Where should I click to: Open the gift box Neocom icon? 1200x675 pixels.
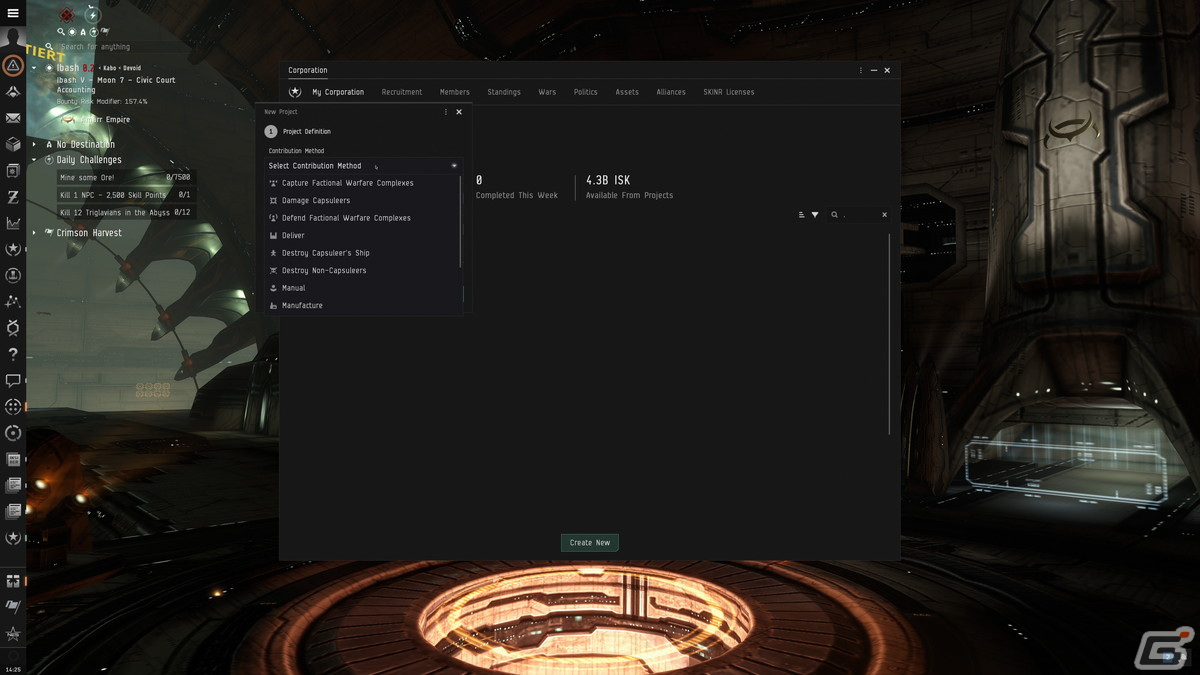13,580
